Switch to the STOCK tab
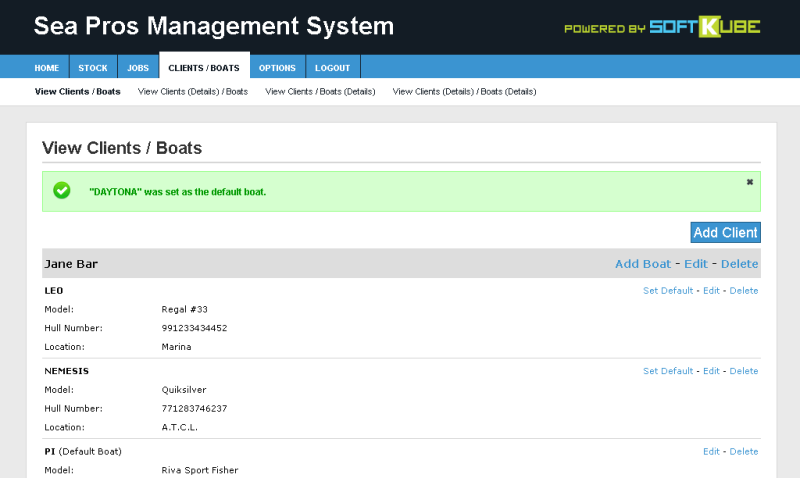The height and width of the screenshot is (478, 800). pos(93,67)
